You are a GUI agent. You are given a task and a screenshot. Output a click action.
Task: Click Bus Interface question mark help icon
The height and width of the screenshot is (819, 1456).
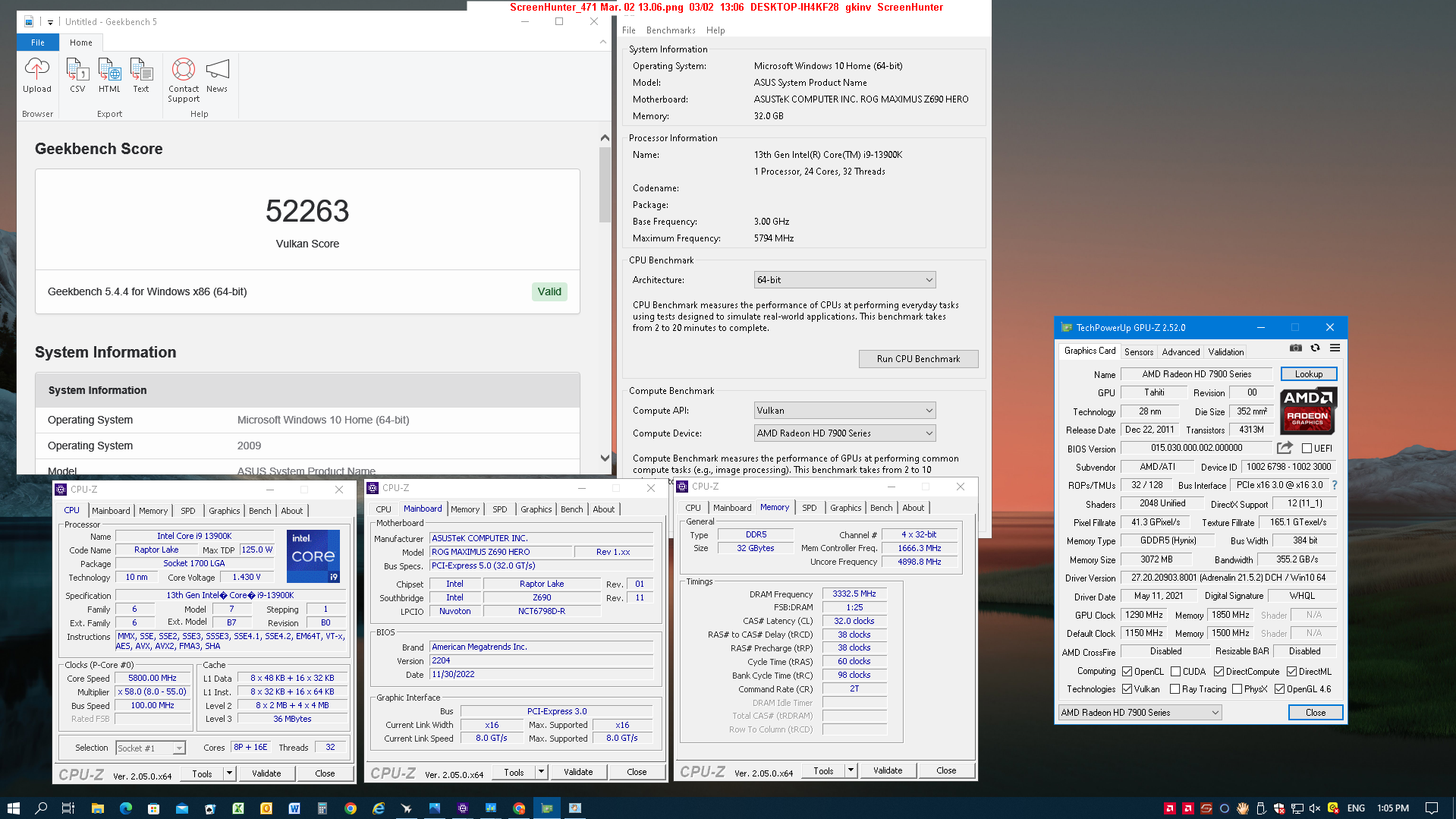tap(1335, 485)
